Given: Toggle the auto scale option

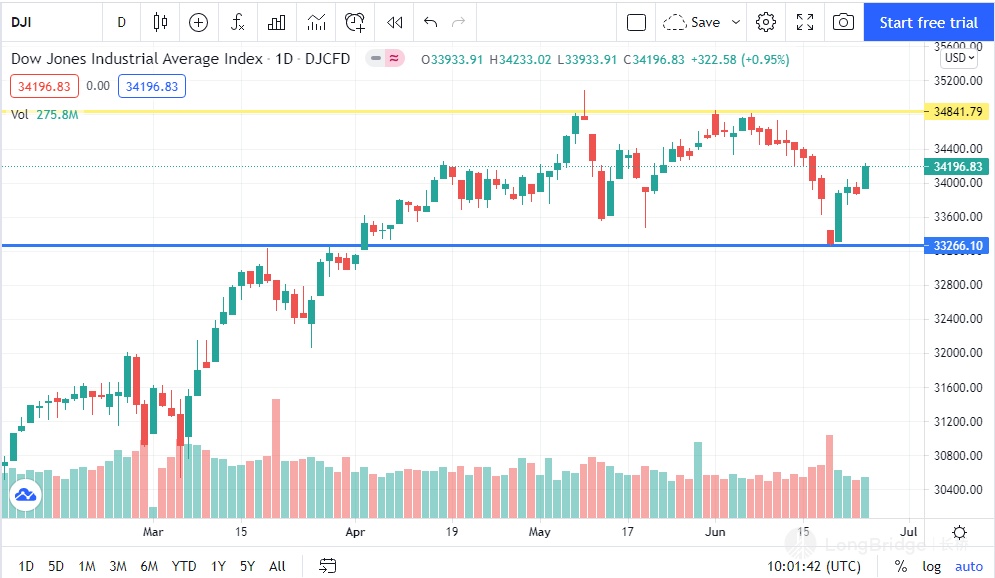Looking at the screenshot, I should (968, 566).
